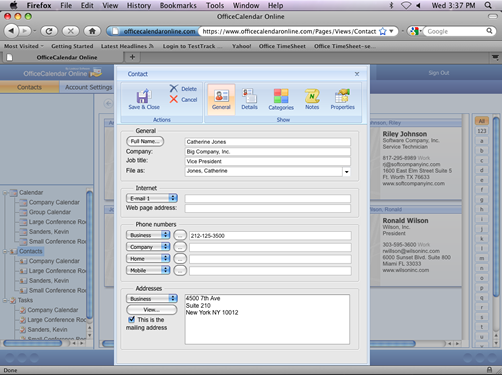Click the Job title field
Screen dimensions: 502x375
tap(268, 161)
